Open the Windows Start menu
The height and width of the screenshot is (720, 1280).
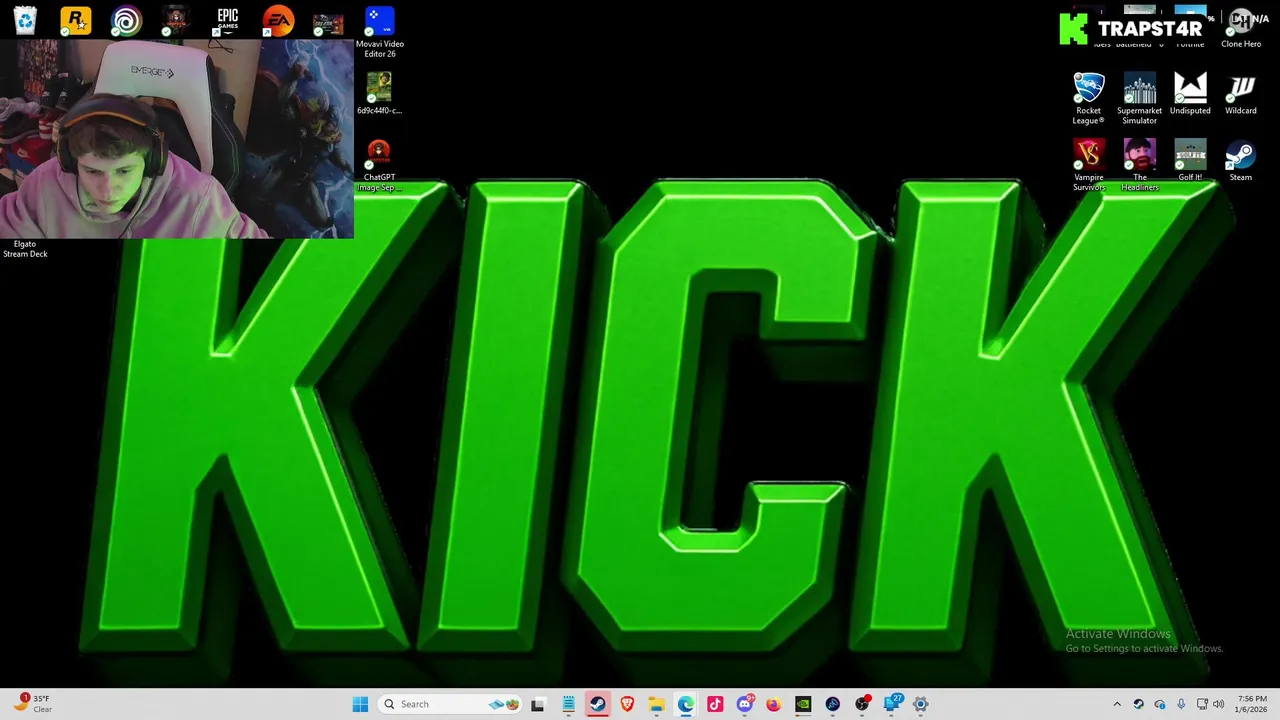pos(360,704)
